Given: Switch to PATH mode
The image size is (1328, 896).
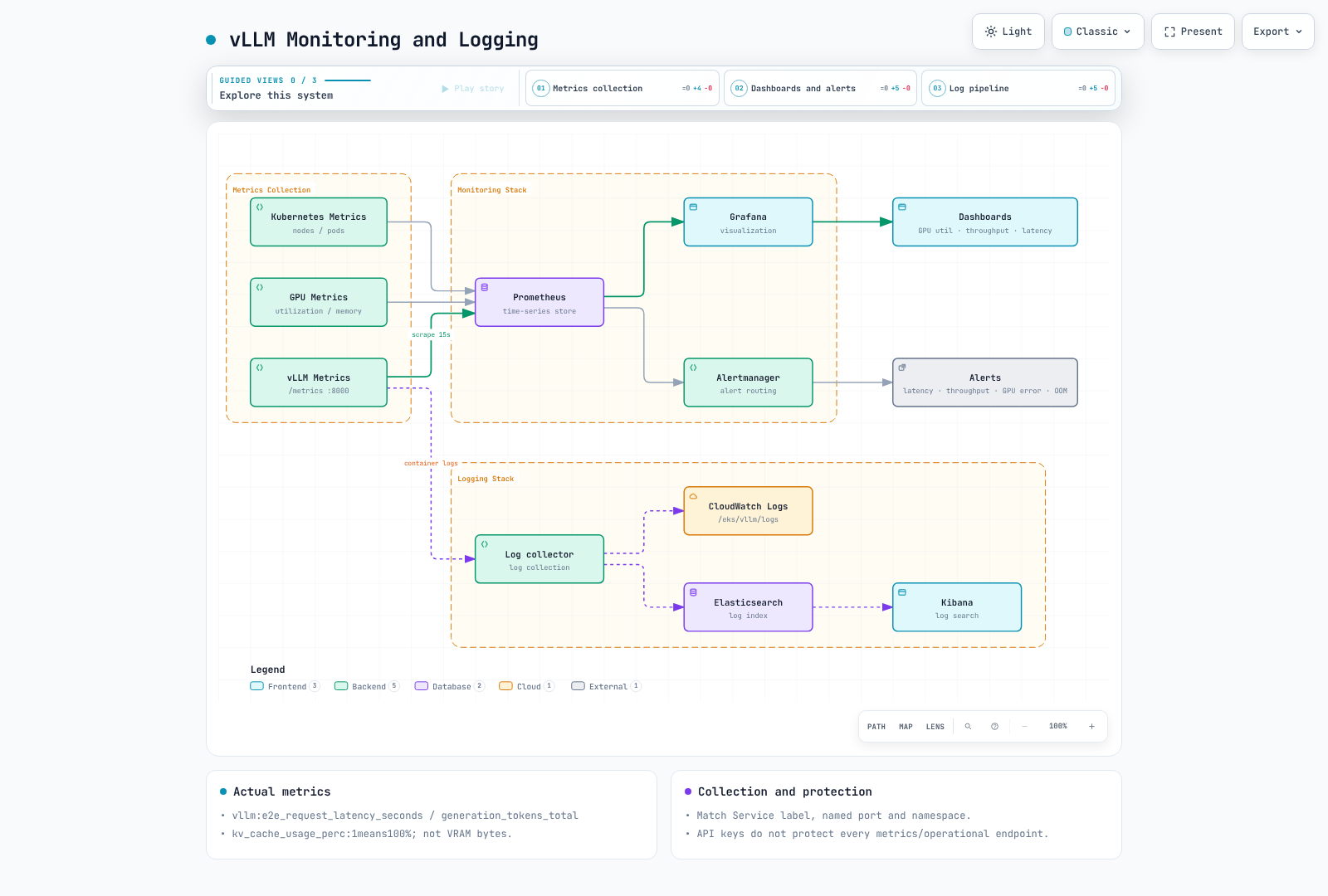Looking at the screenshot, I should 876,727.
